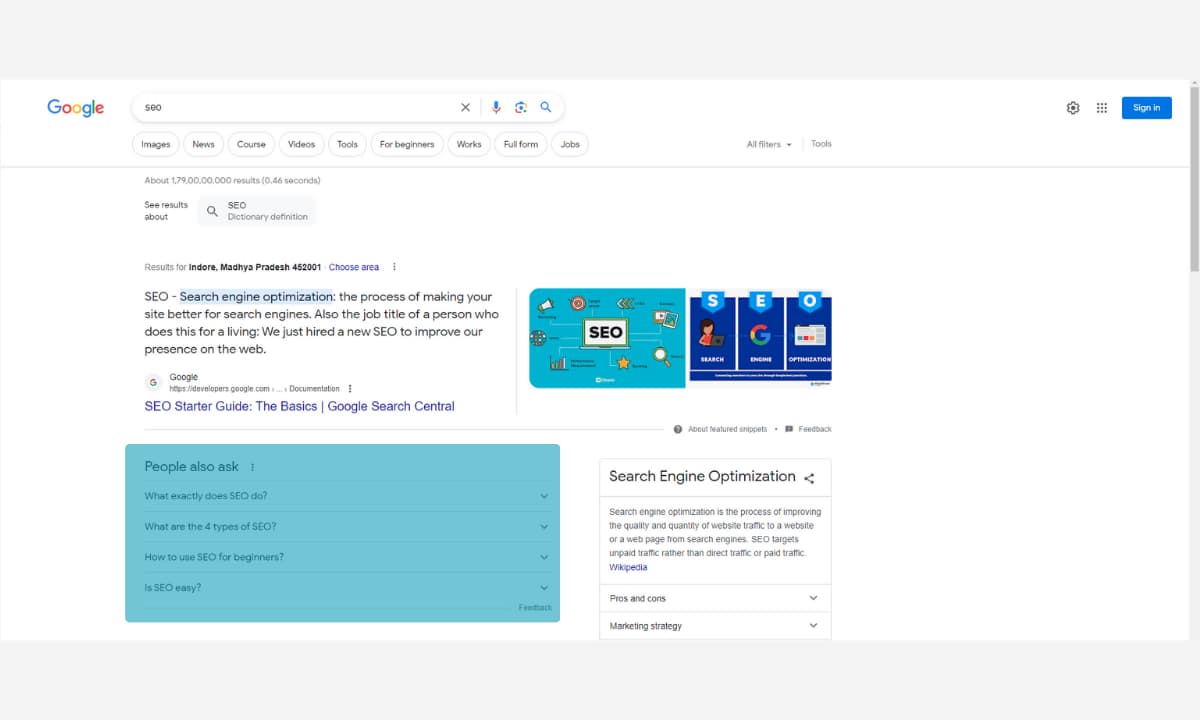Expand the Marketing strategy section
1200x720 pixels.
(715, 626)
